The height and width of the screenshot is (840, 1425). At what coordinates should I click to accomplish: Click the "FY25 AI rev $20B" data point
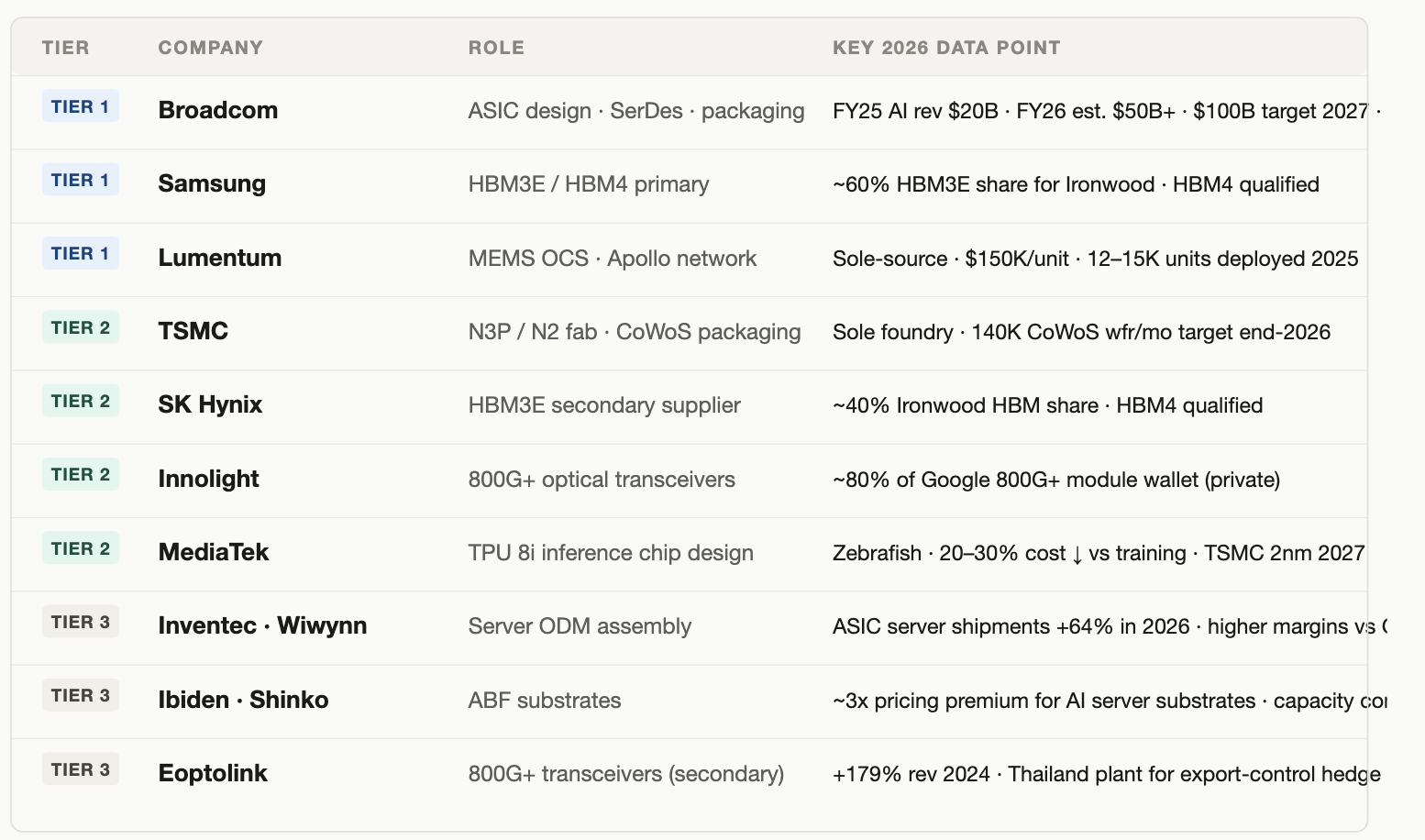point(915,111)
